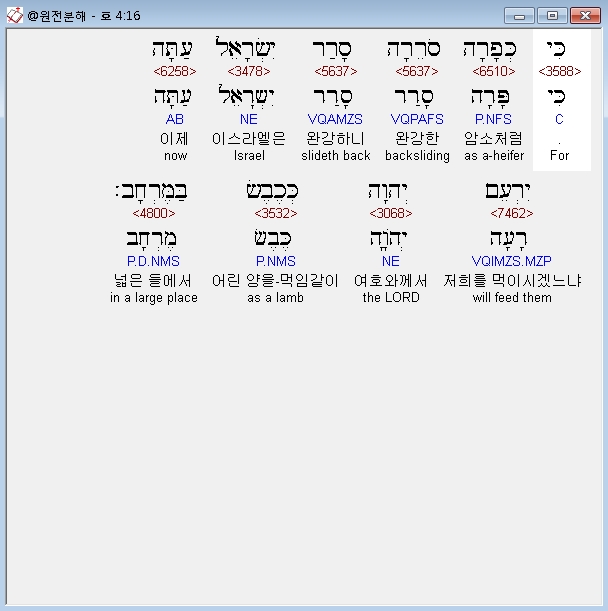Click the <5637> above VQPAFS

point(417,71)
